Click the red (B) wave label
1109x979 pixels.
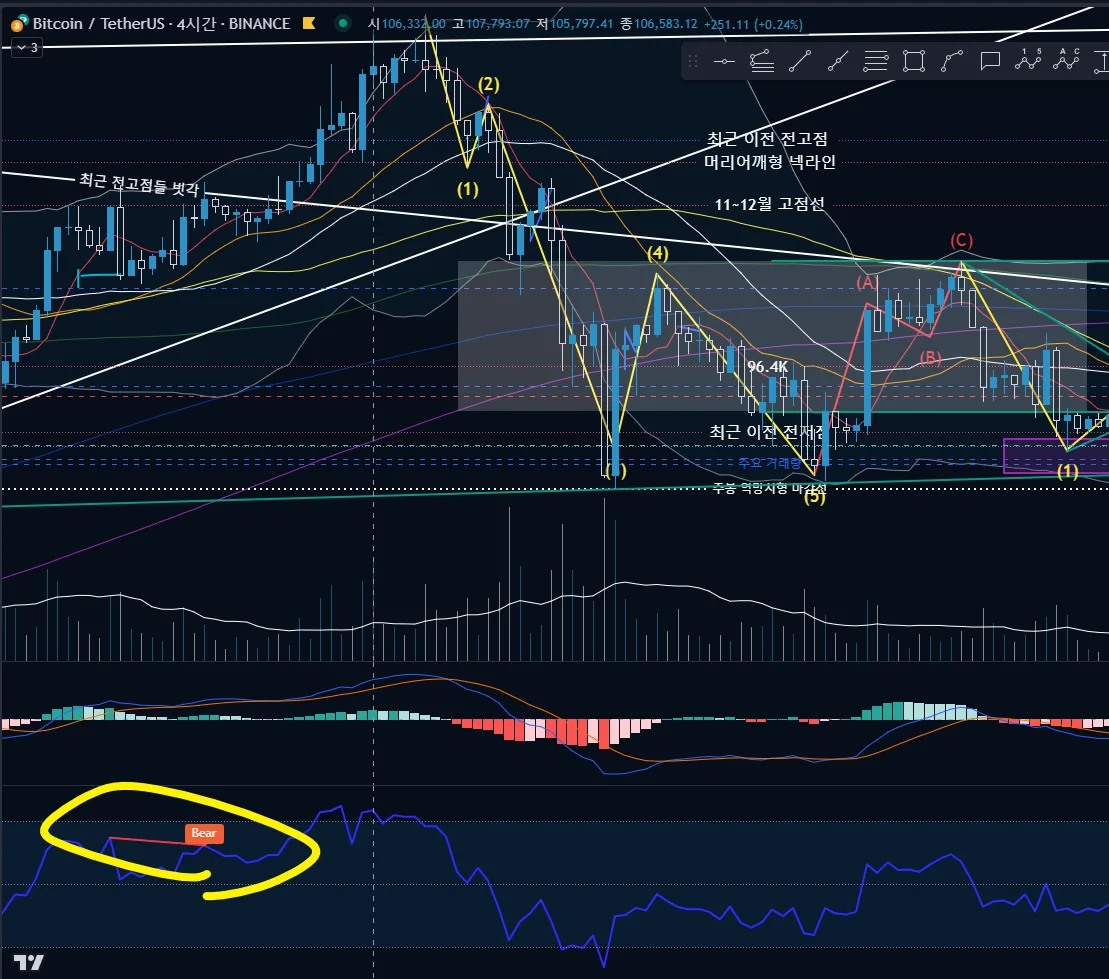pos(931,358)
